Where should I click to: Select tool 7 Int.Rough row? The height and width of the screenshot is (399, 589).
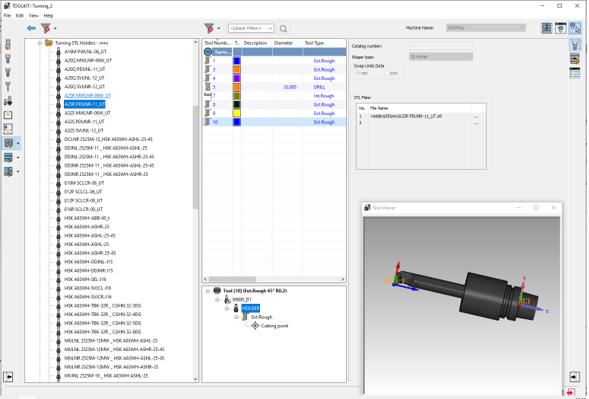tap(275, 95)
